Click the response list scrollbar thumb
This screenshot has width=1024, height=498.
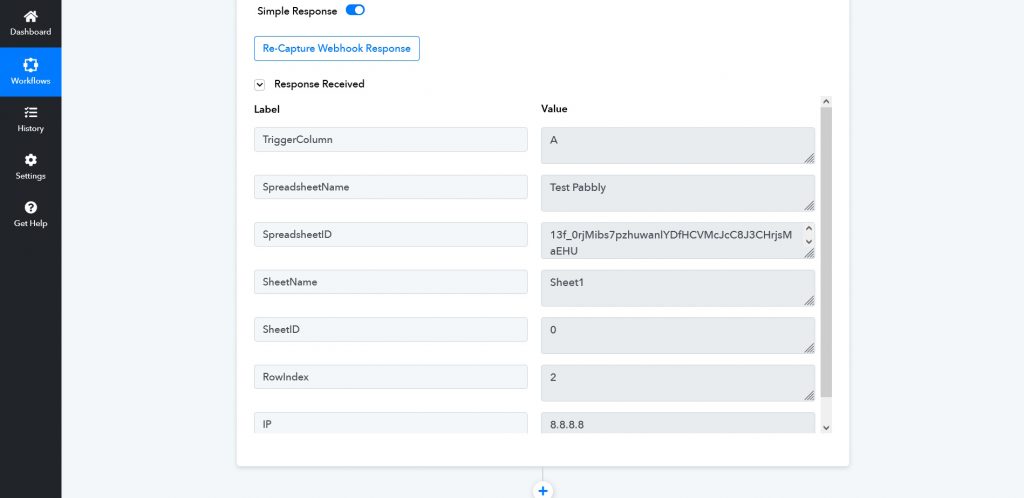click(x=825, y=250)
